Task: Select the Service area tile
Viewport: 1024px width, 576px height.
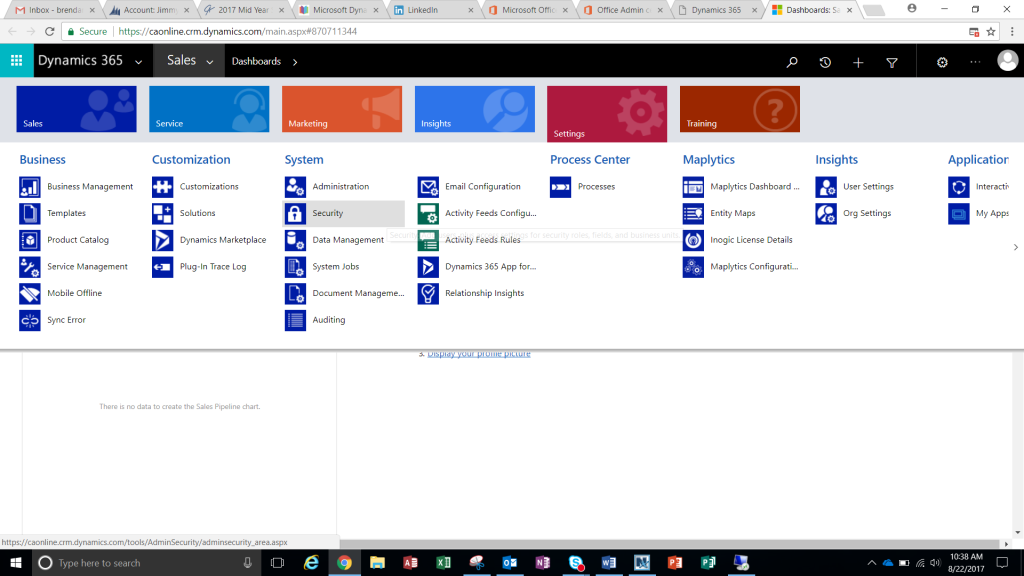Action: click(x=209, y=109)
